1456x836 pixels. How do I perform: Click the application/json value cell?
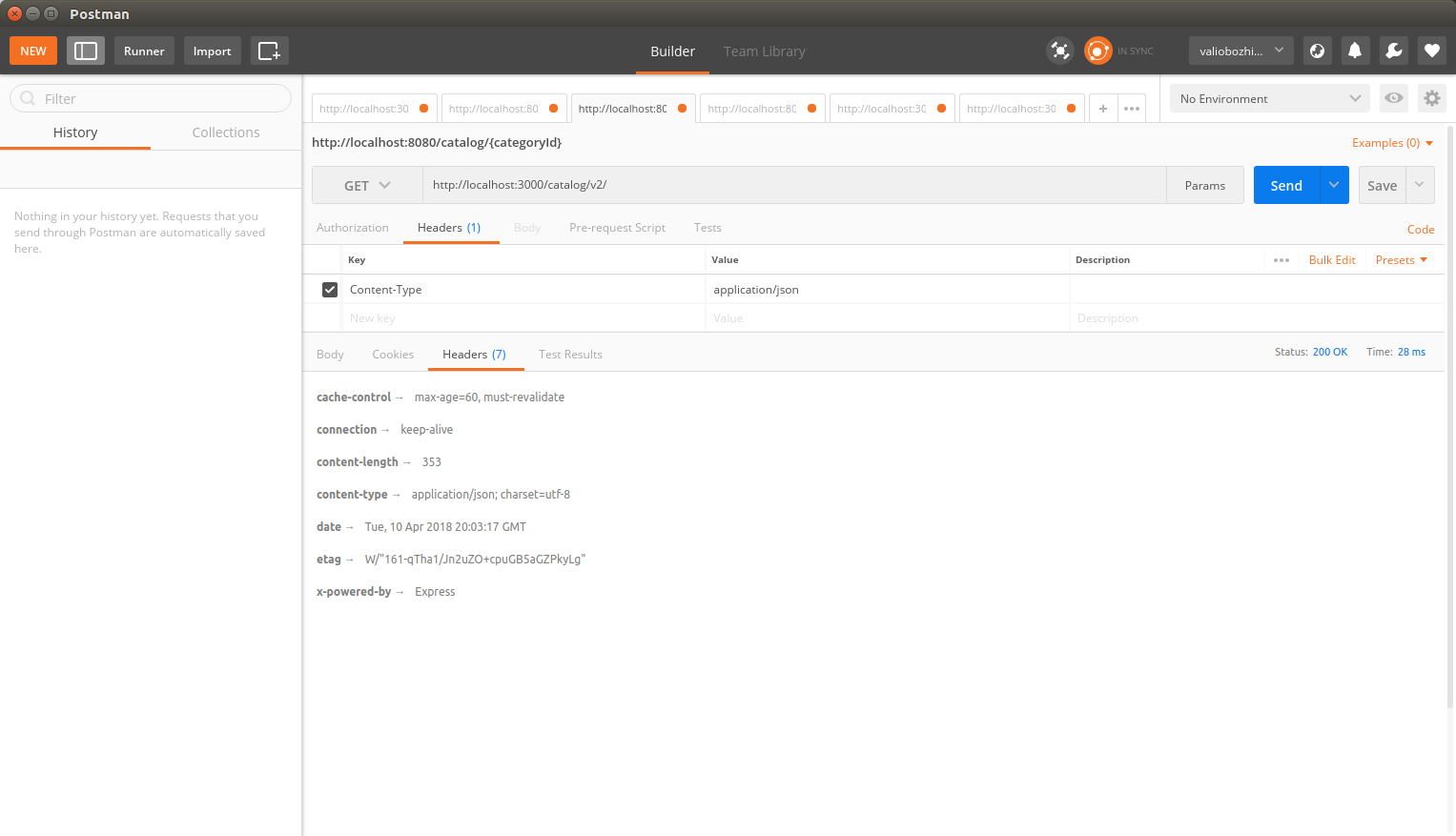click(x=887, y=290)
